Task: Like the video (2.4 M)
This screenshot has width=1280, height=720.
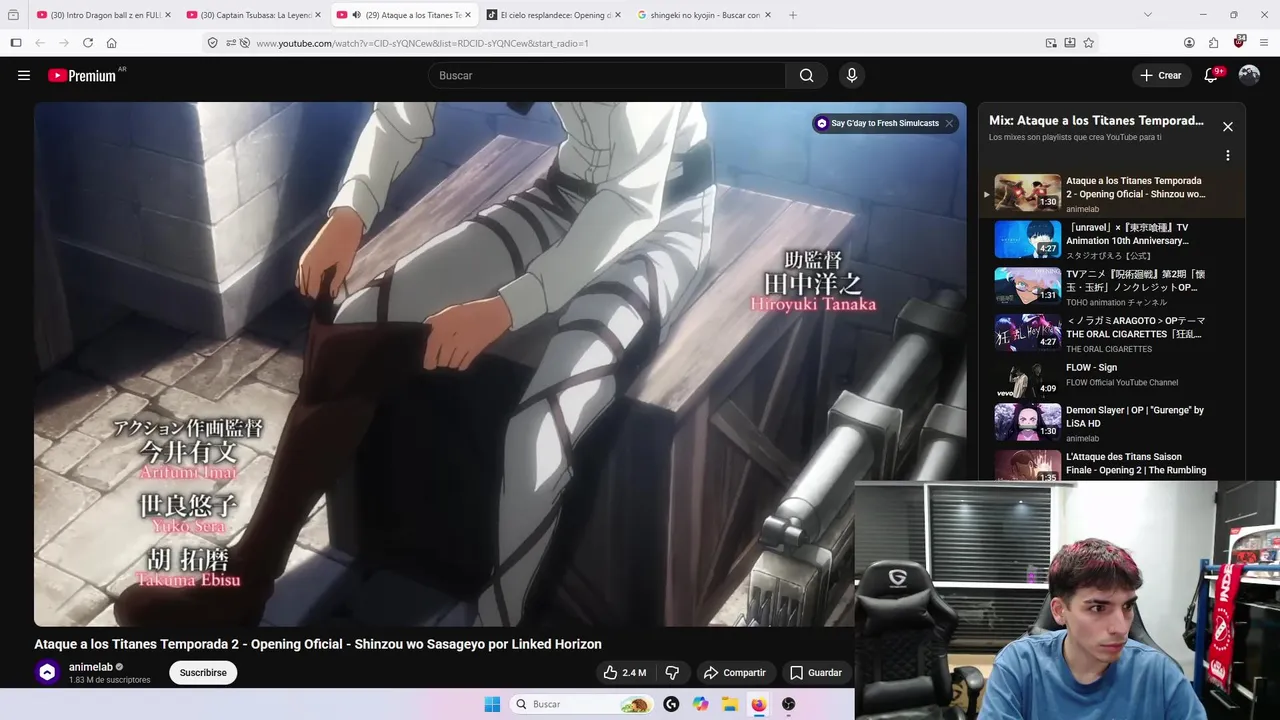Action: point(624,673)
